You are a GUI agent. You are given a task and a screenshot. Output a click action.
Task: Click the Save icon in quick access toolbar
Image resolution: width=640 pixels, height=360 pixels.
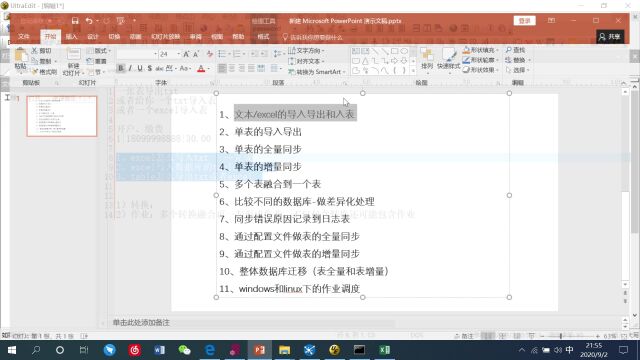pos(75,21)
